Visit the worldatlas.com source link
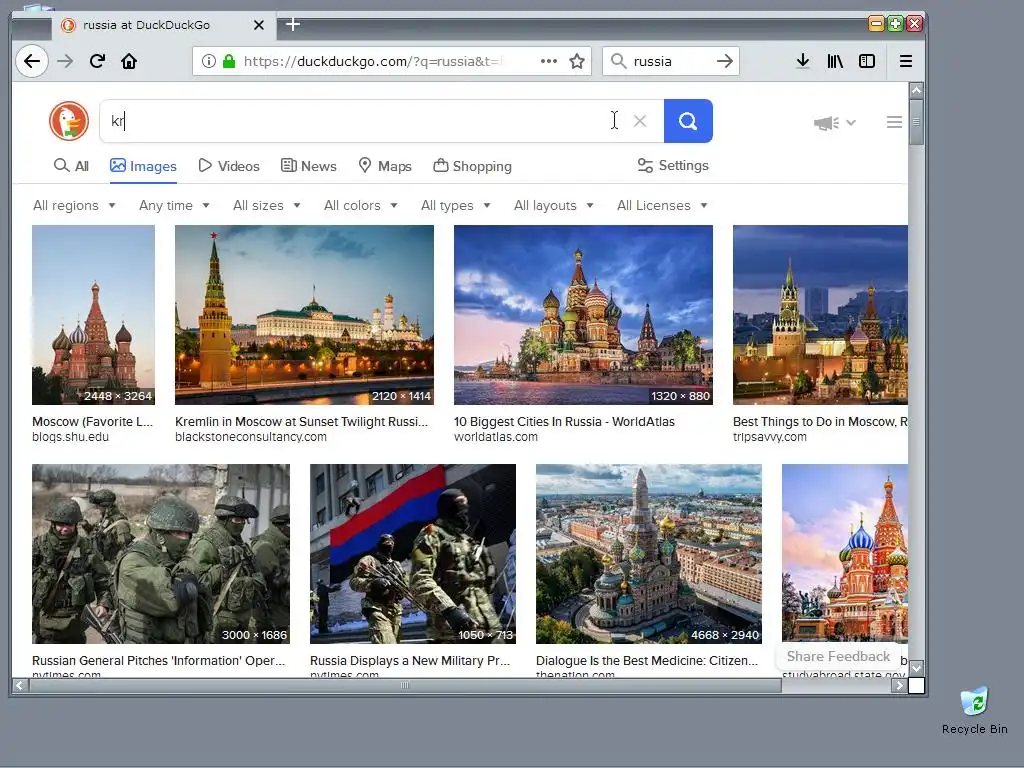Screen dimensions: 1024x768 [x=496, y=437]
